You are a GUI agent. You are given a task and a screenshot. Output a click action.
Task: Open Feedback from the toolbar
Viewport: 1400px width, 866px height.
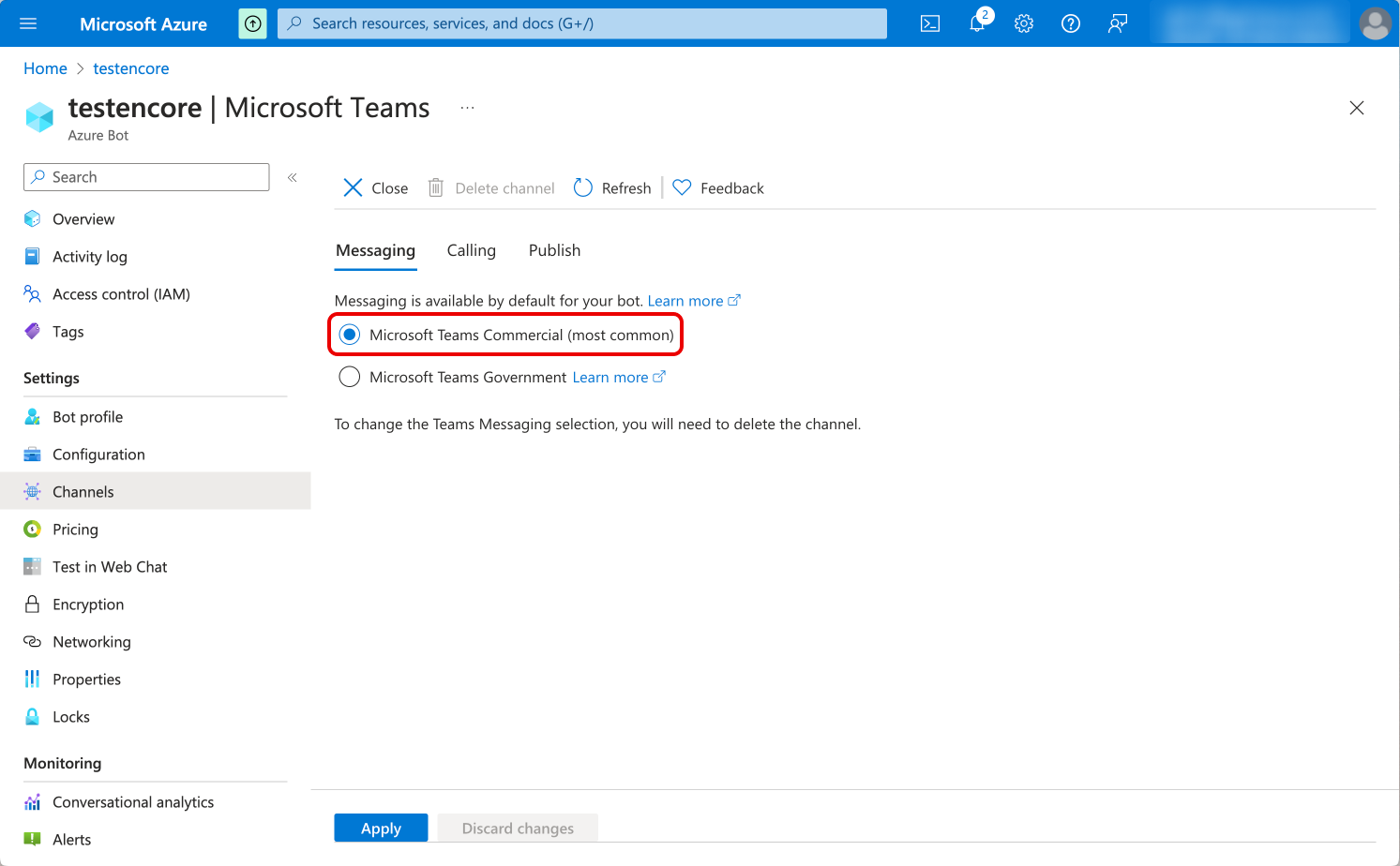718,187
